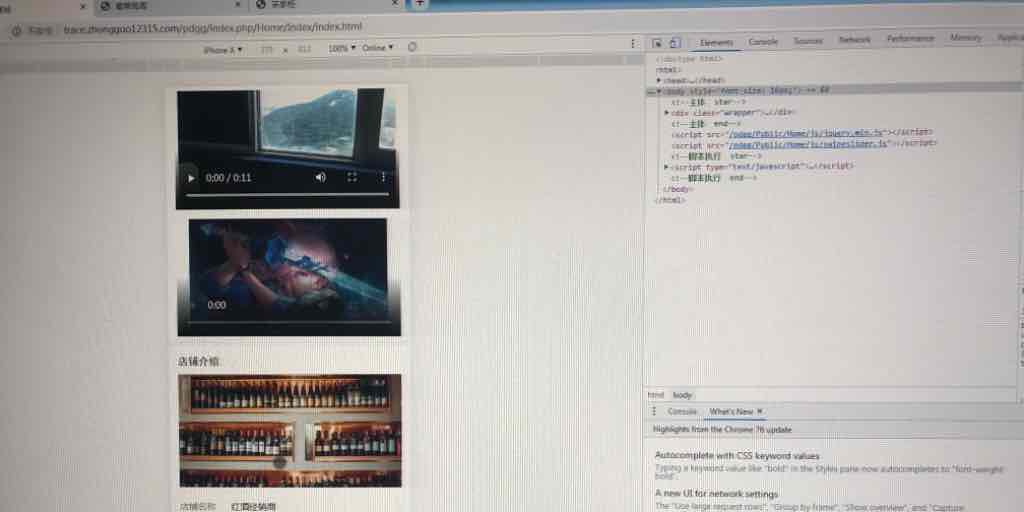Open the drawer three-dot menu beside Console
Screen dimensions: 1024x512
[655, 411]
